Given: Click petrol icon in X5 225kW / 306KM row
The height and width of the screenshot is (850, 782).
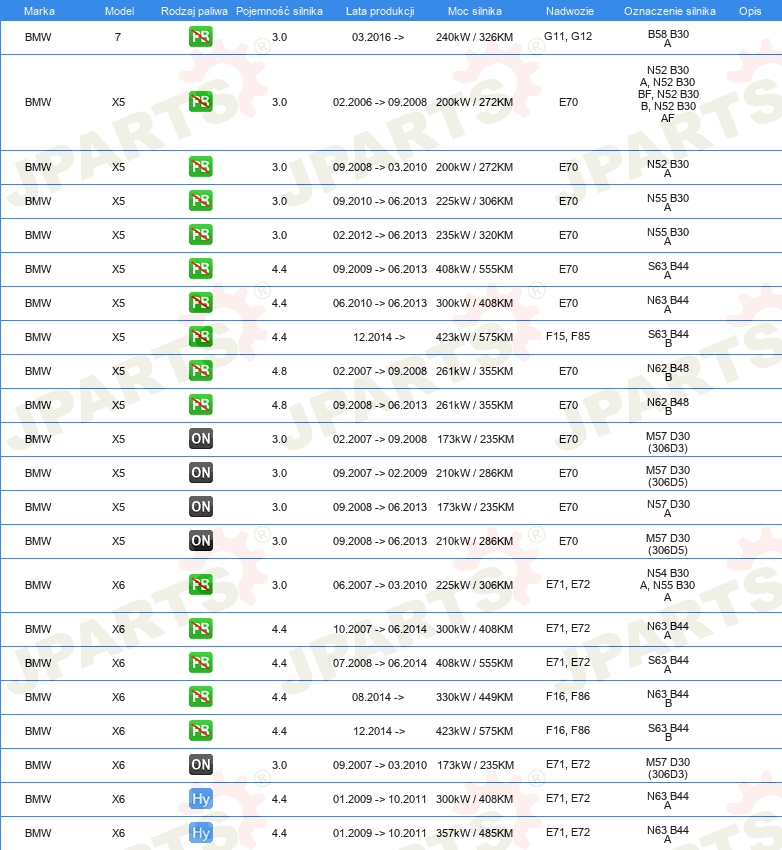Looking at the screenshot, I should pos(201,201).
